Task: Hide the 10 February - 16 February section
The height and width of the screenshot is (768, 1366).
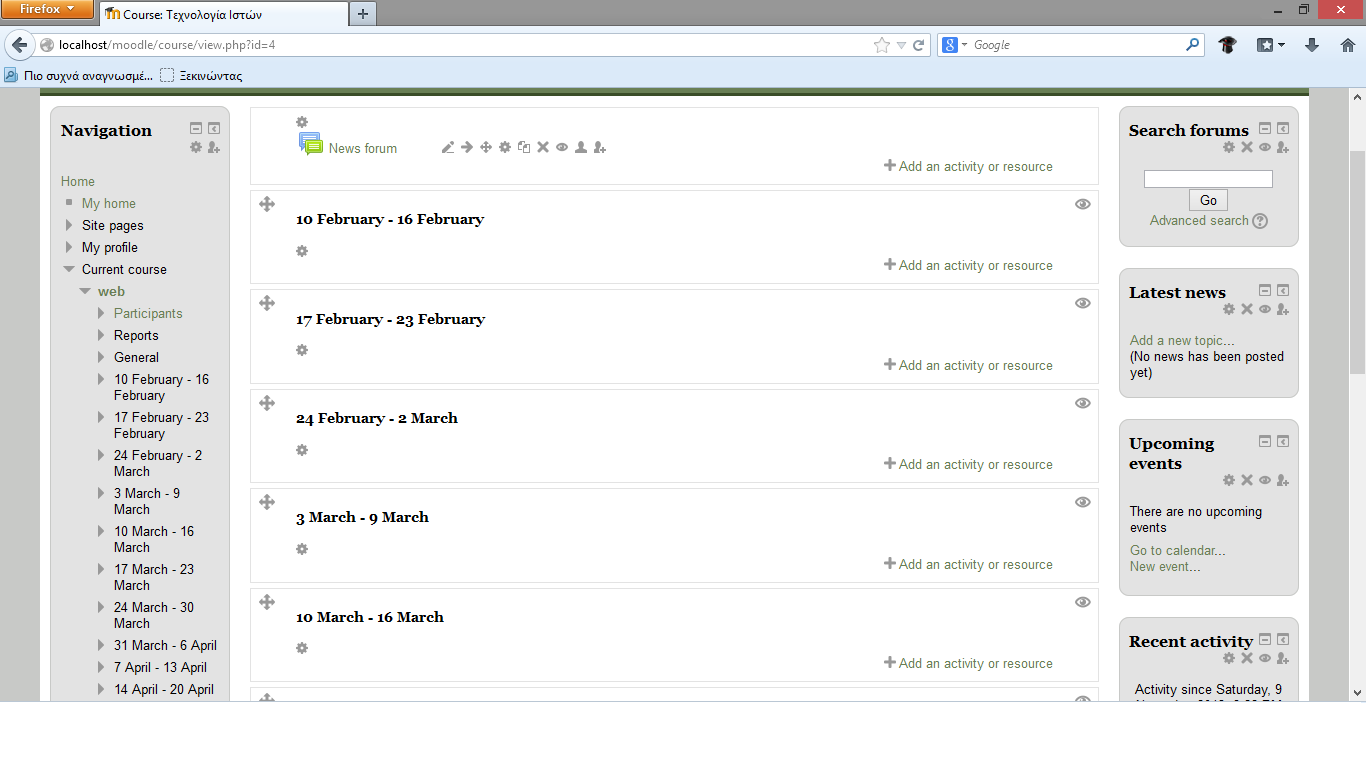Action: click(x=1082, y=204)
